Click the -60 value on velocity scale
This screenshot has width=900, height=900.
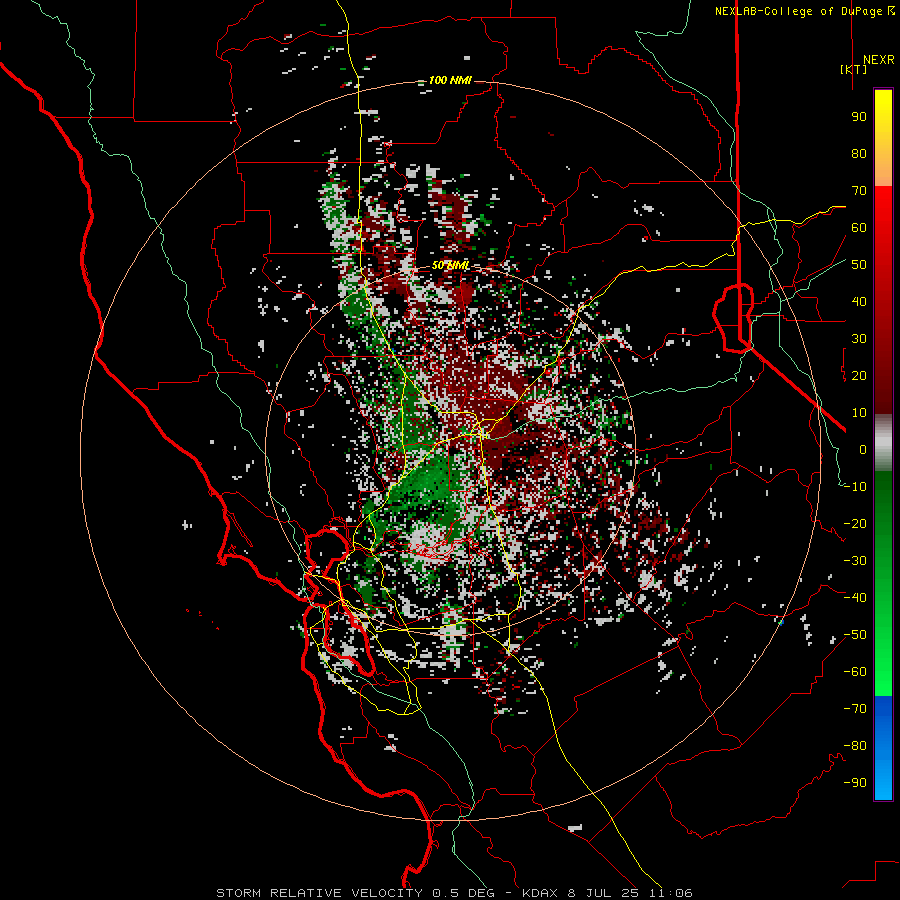pyautogui.click(x=855, y=672)
